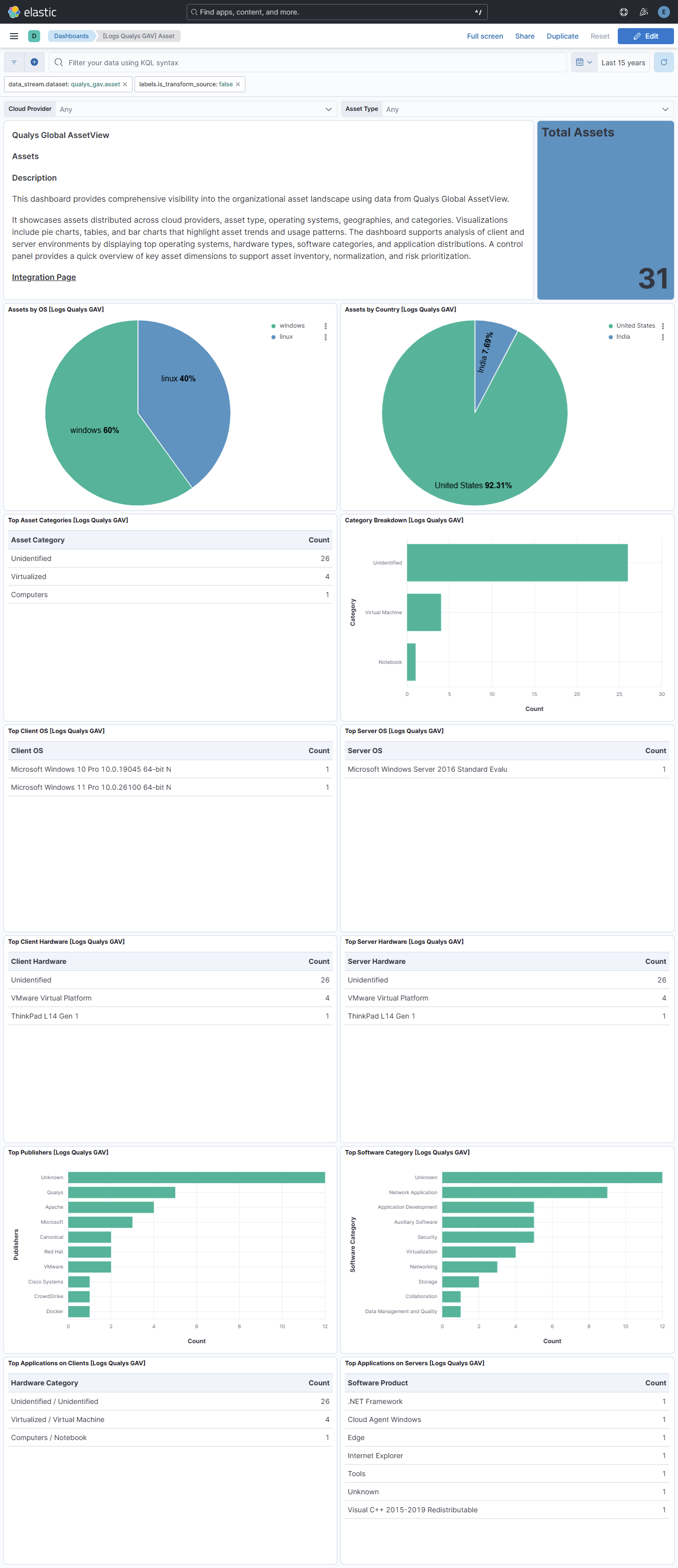Expand the Cloud Provider dropdown
This screenshot has height=1568, width=678.
[329, 109]
